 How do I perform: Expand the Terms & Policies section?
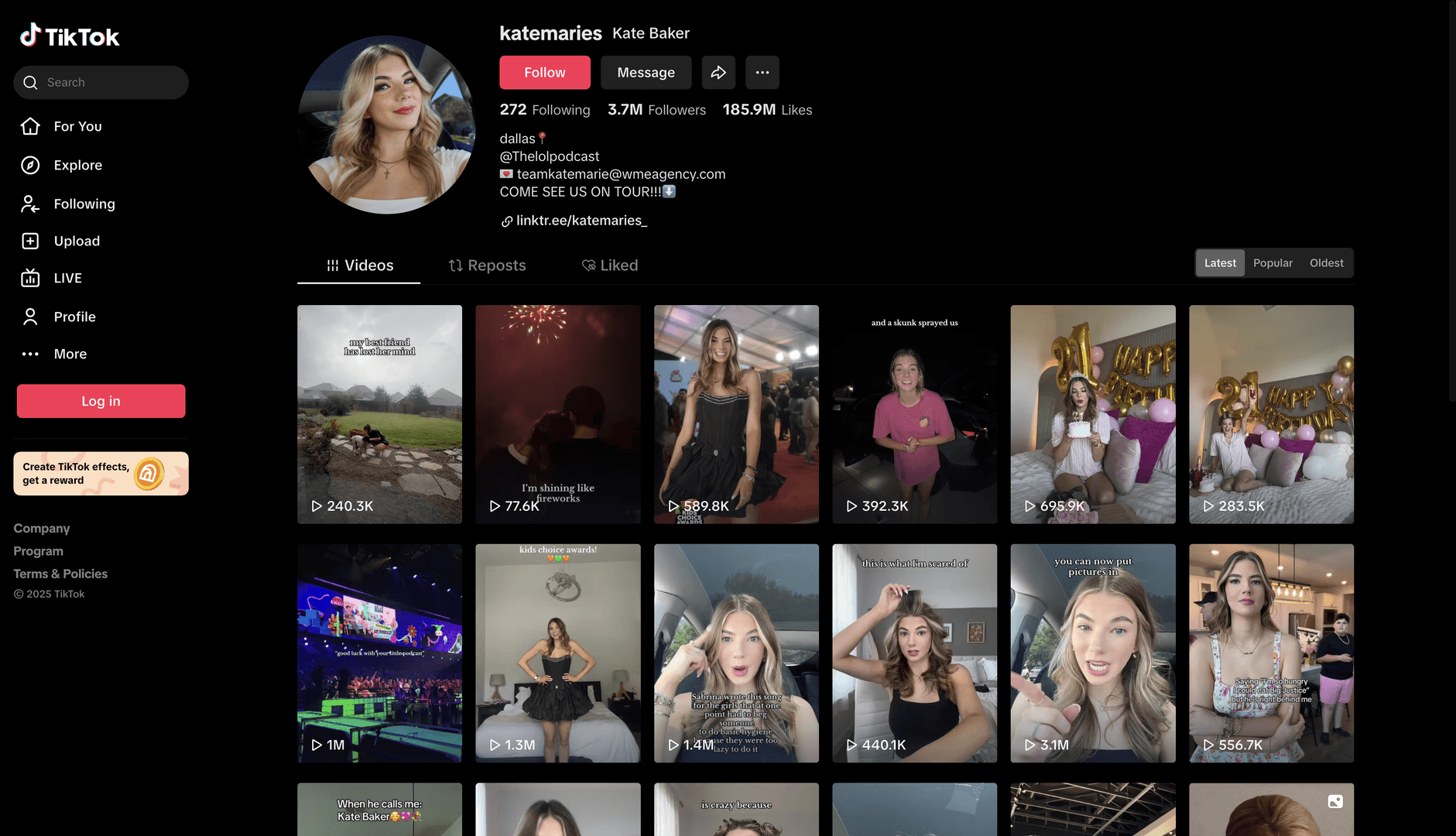[x=60, y=574]
